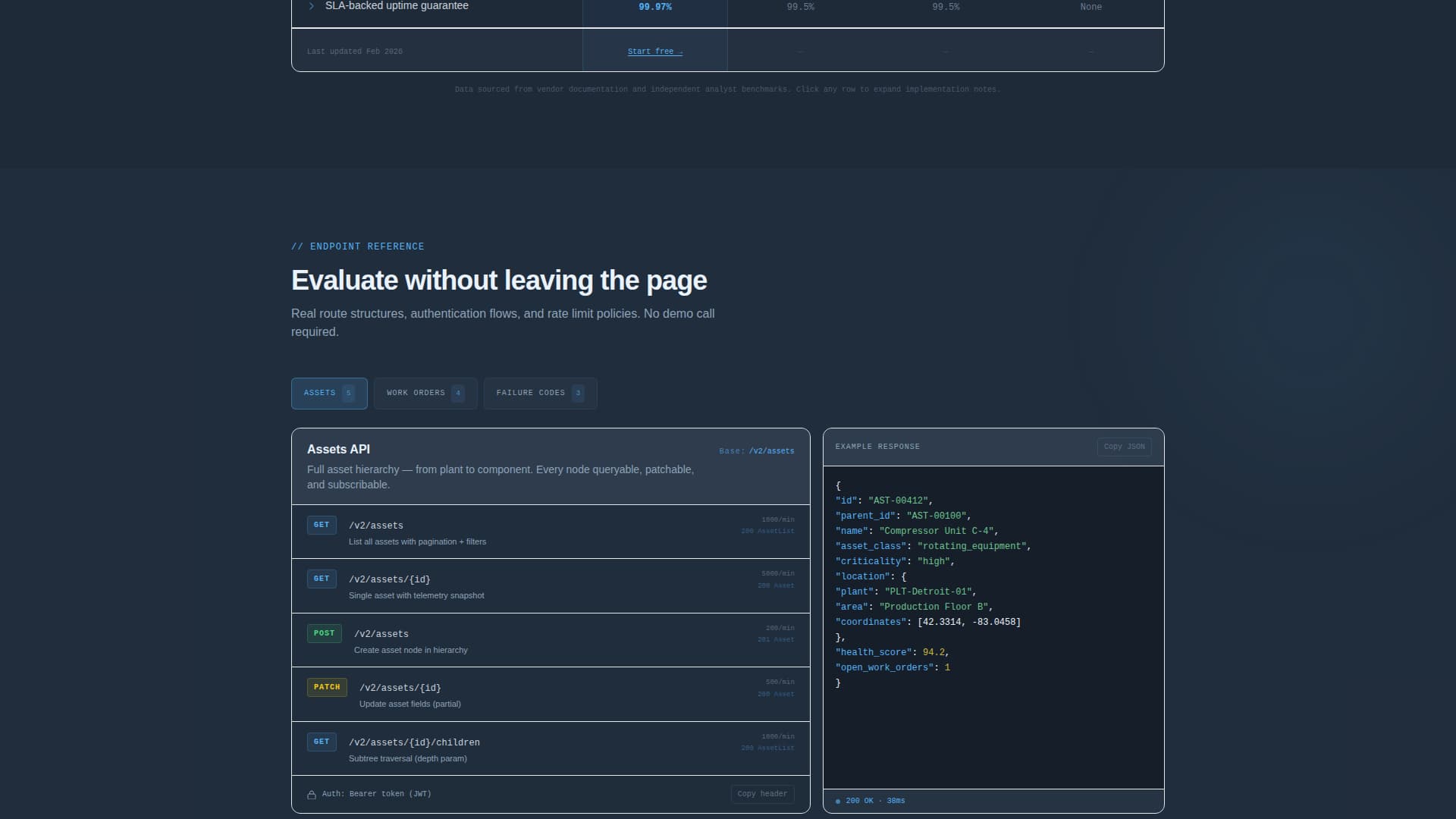Click the 201 Asset response label
This screenshot has width=1456, height=819.
click(x=776, y=640)
